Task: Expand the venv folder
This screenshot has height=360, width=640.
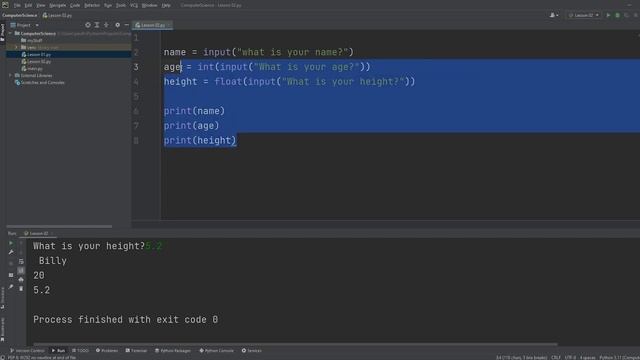Action: coord(17,47)
